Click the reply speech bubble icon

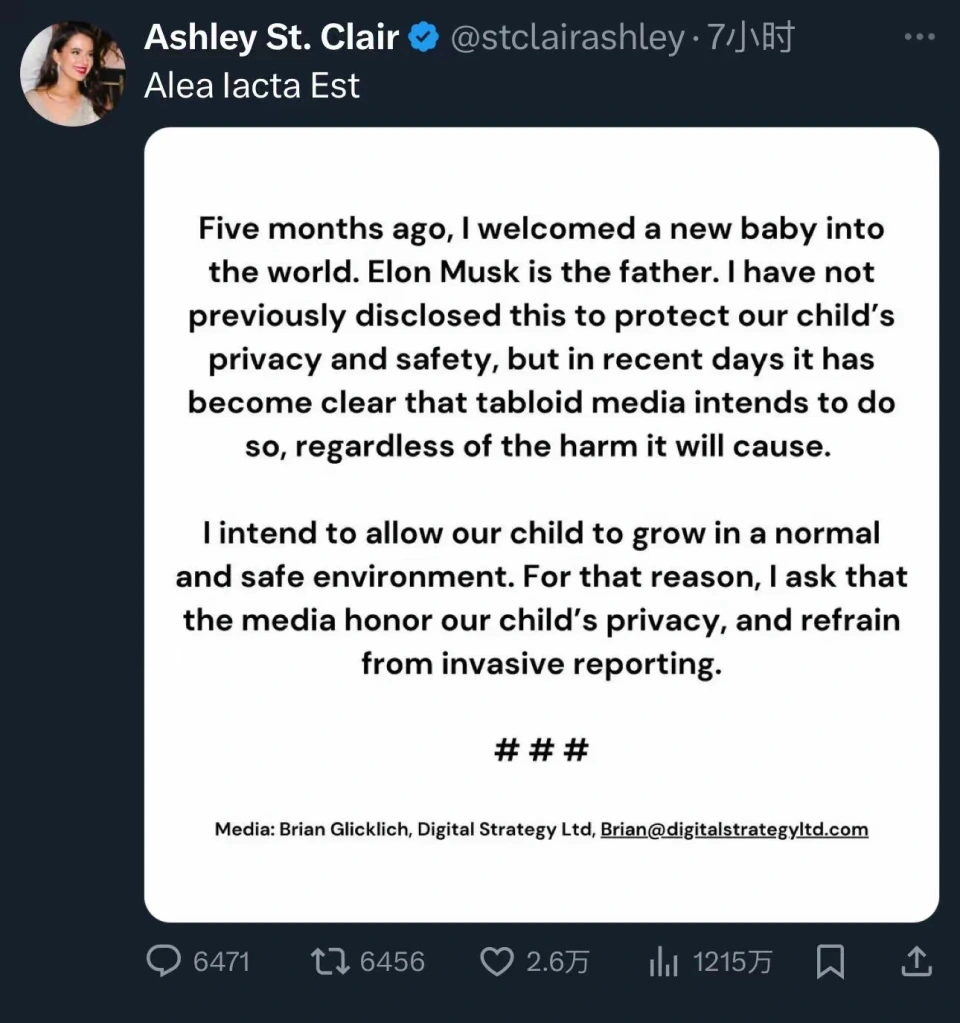(164, 961)
